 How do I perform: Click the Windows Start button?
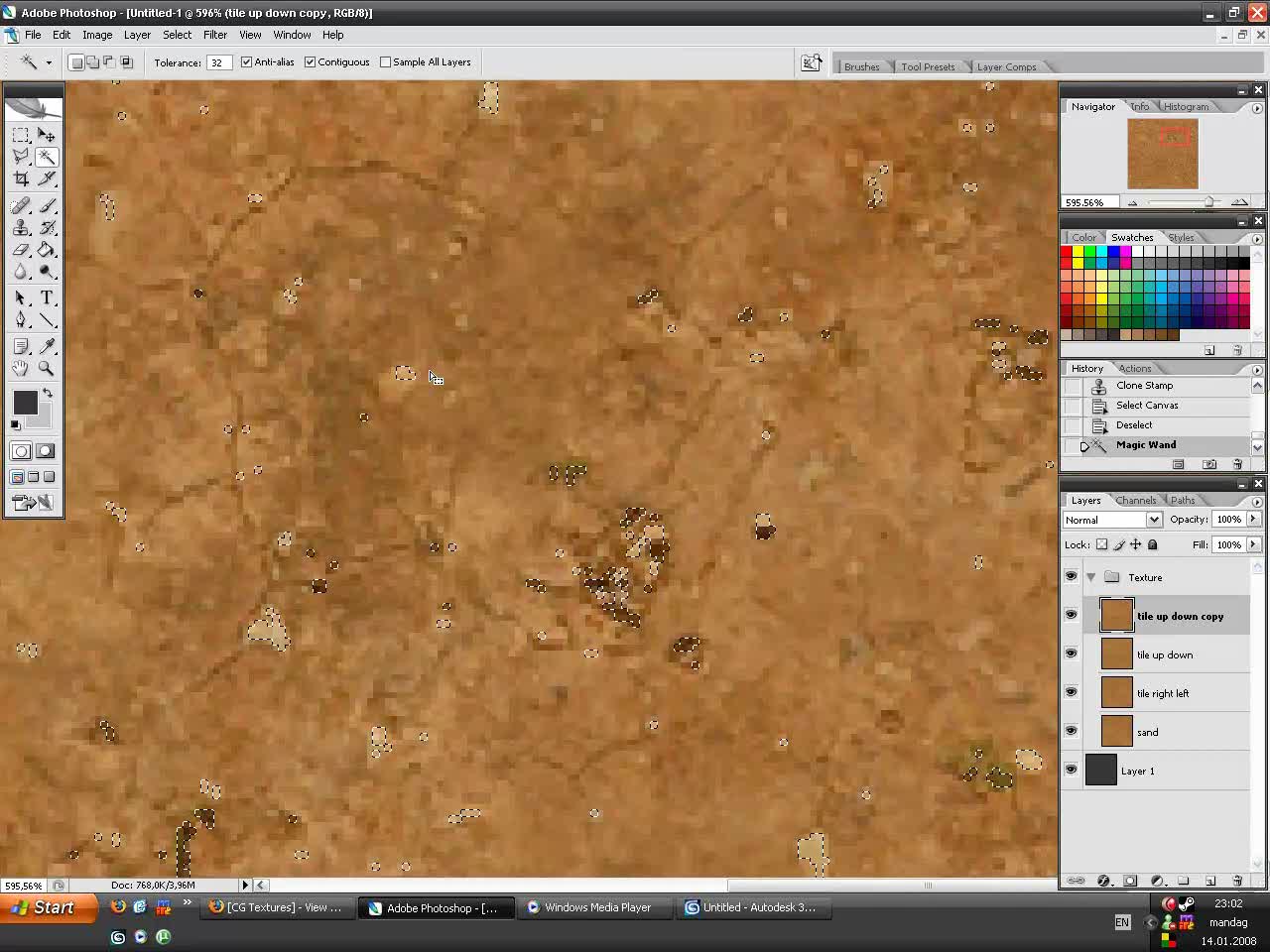[x=45, y=907]
